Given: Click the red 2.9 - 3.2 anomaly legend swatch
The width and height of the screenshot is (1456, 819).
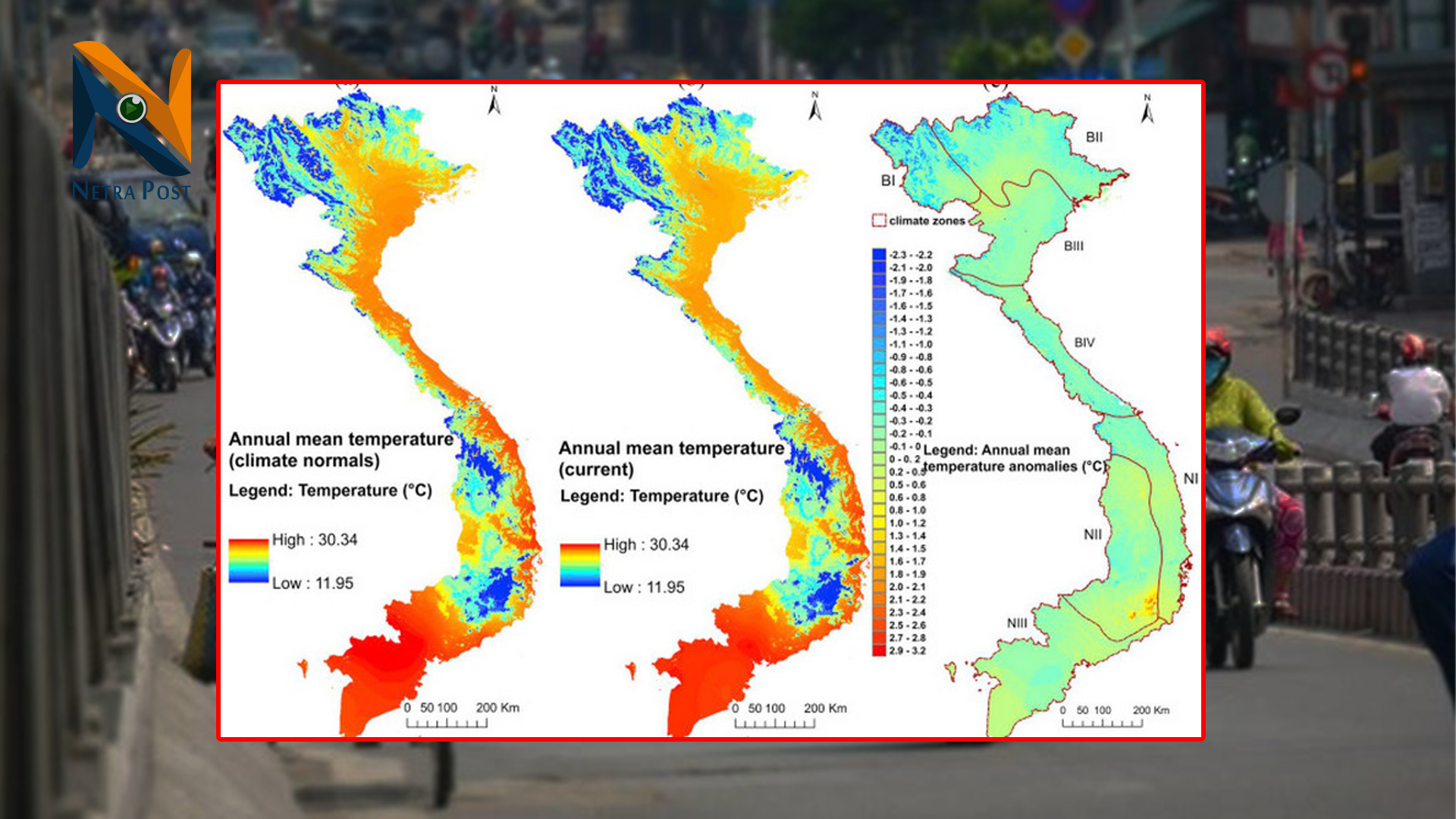Looking at the screenshot, I should pos(879,651).
